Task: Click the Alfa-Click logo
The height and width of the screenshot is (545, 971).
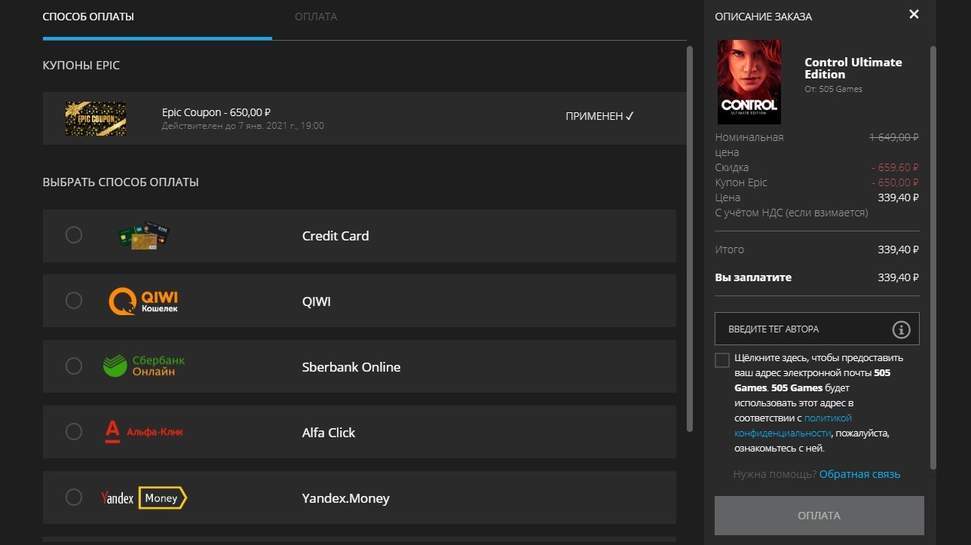Action: (144, 432)
